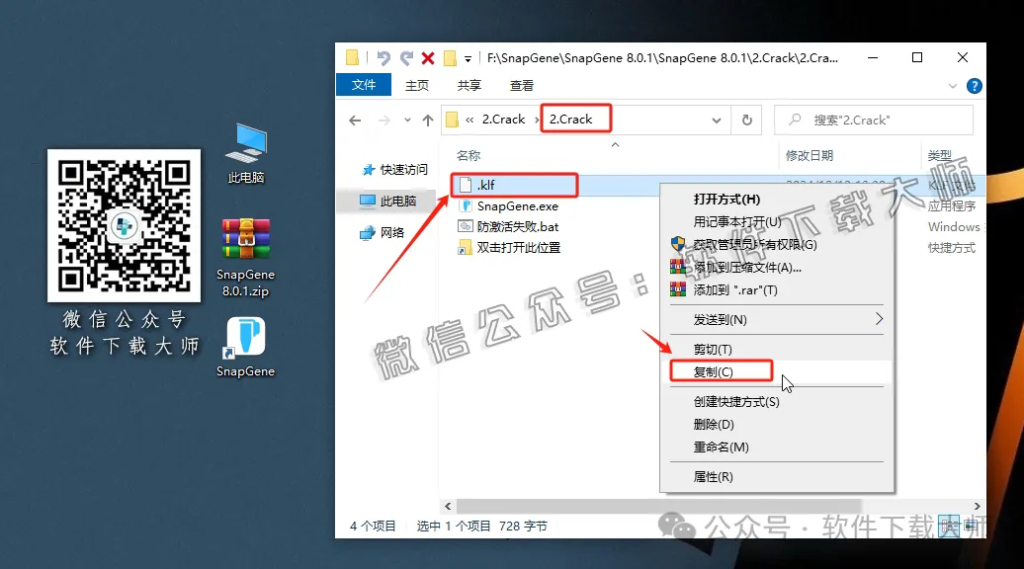This screenshot has height=569, width=1024.
Task: Sort by the 修改日期 column header
Action: tap(809, 155)
